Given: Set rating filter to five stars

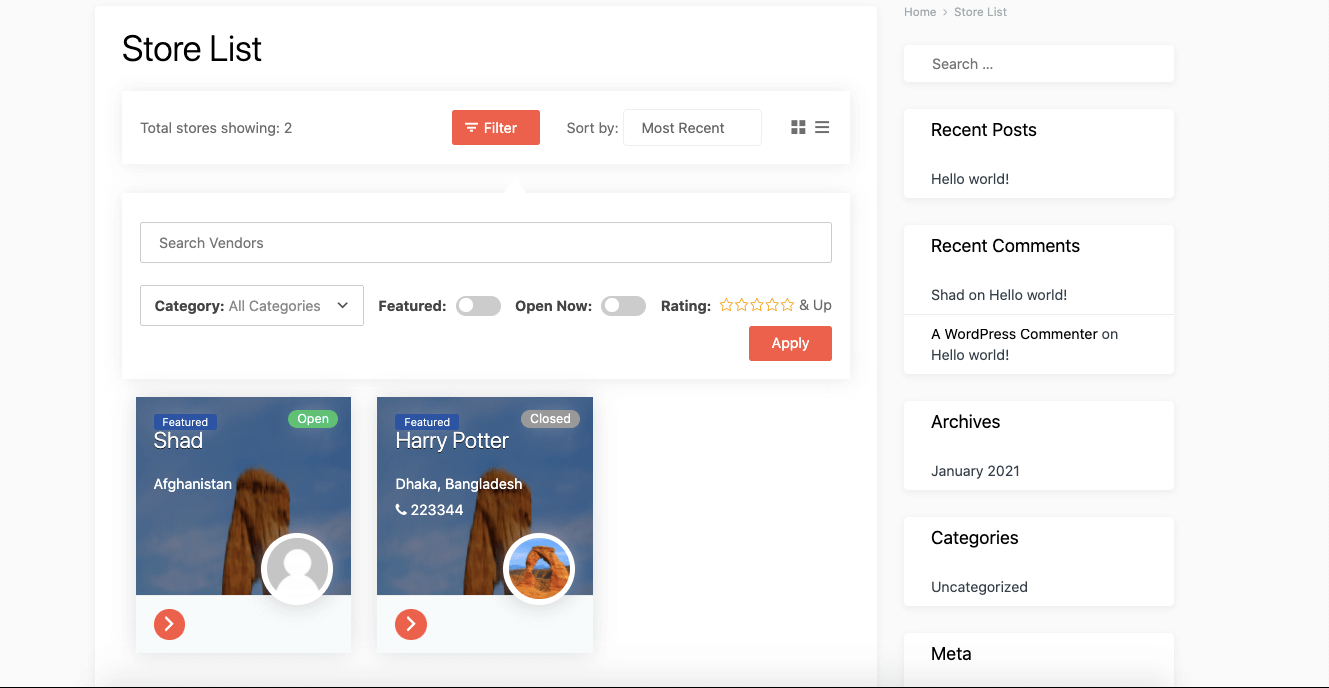Looking at the screenshot, I should point(789,304).
